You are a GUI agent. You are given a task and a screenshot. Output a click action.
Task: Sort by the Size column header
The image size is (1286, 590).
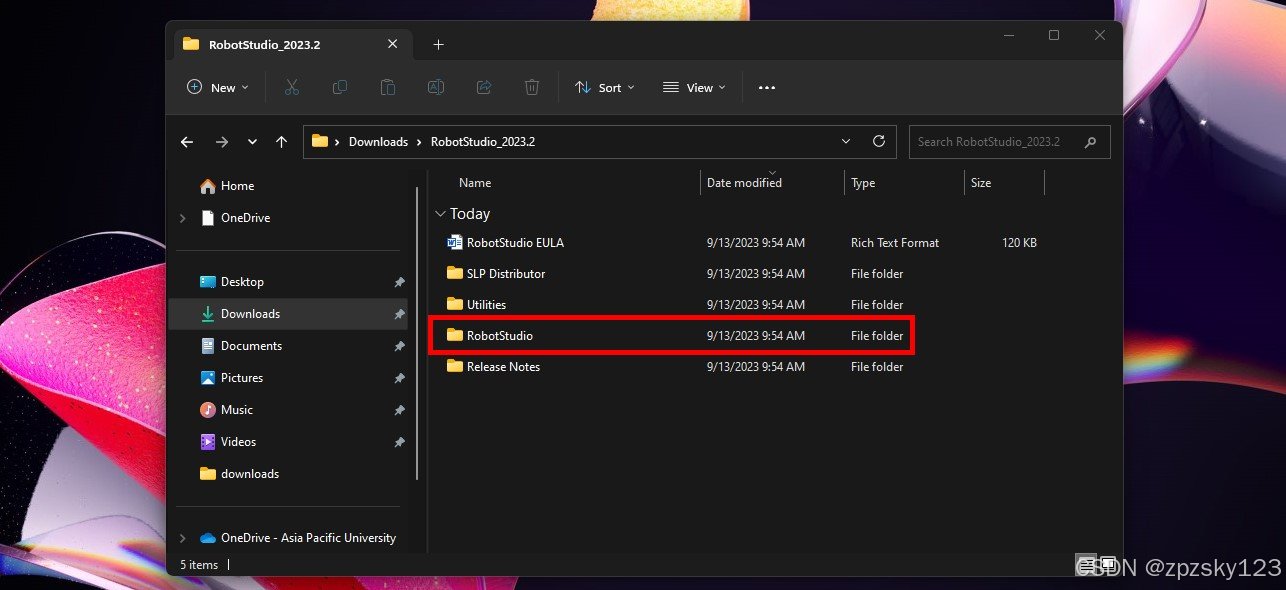tap(981, 183)
